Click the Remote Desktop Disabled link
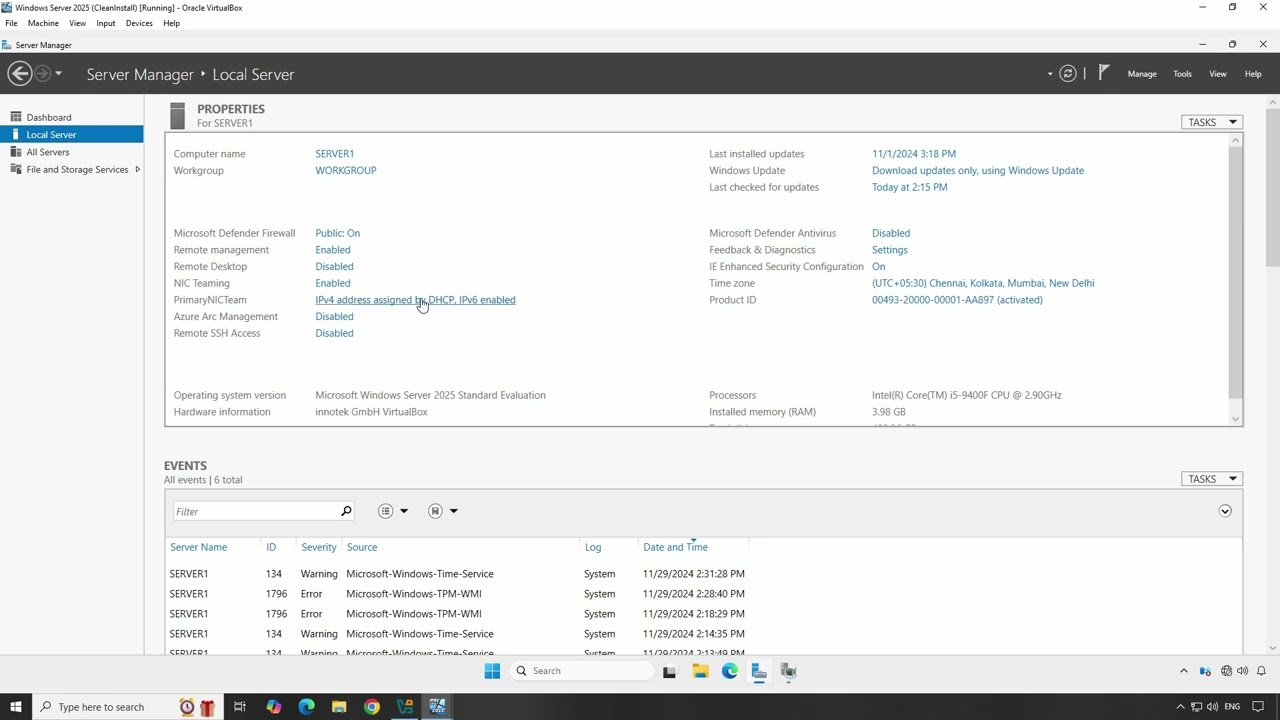Image resolution: width=1280 pixels, height=720 pixels. point(334,267)
